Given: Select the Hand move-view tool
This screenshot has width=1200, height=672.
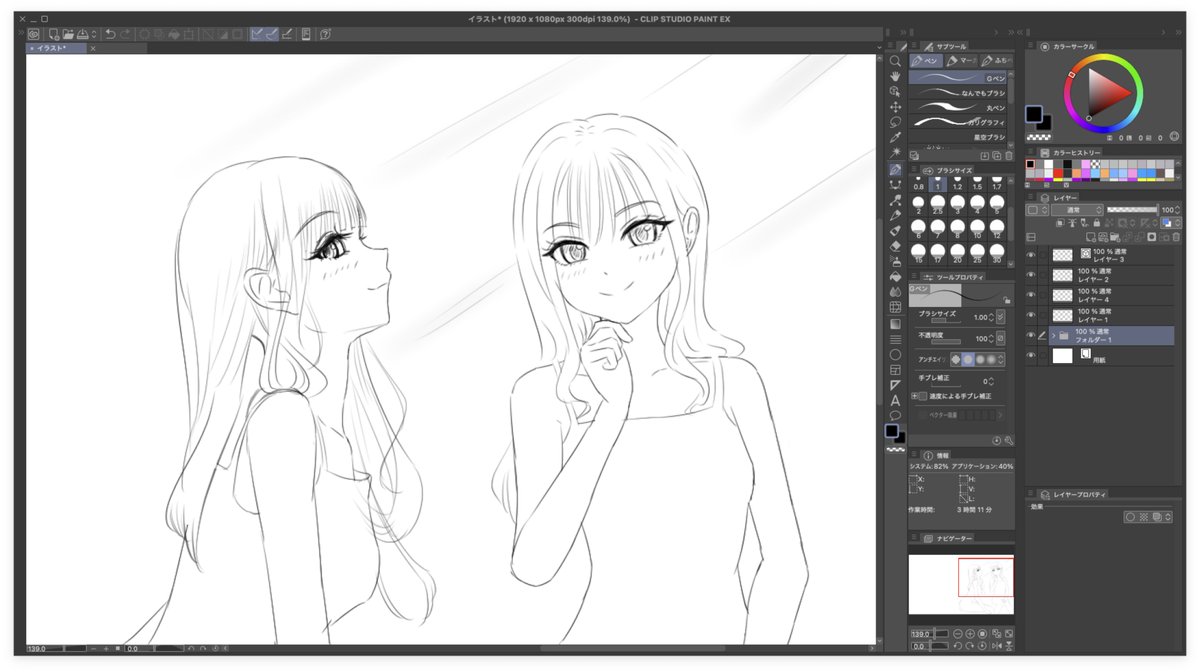Looking at the screenshot, I should [x=895, y=76].
